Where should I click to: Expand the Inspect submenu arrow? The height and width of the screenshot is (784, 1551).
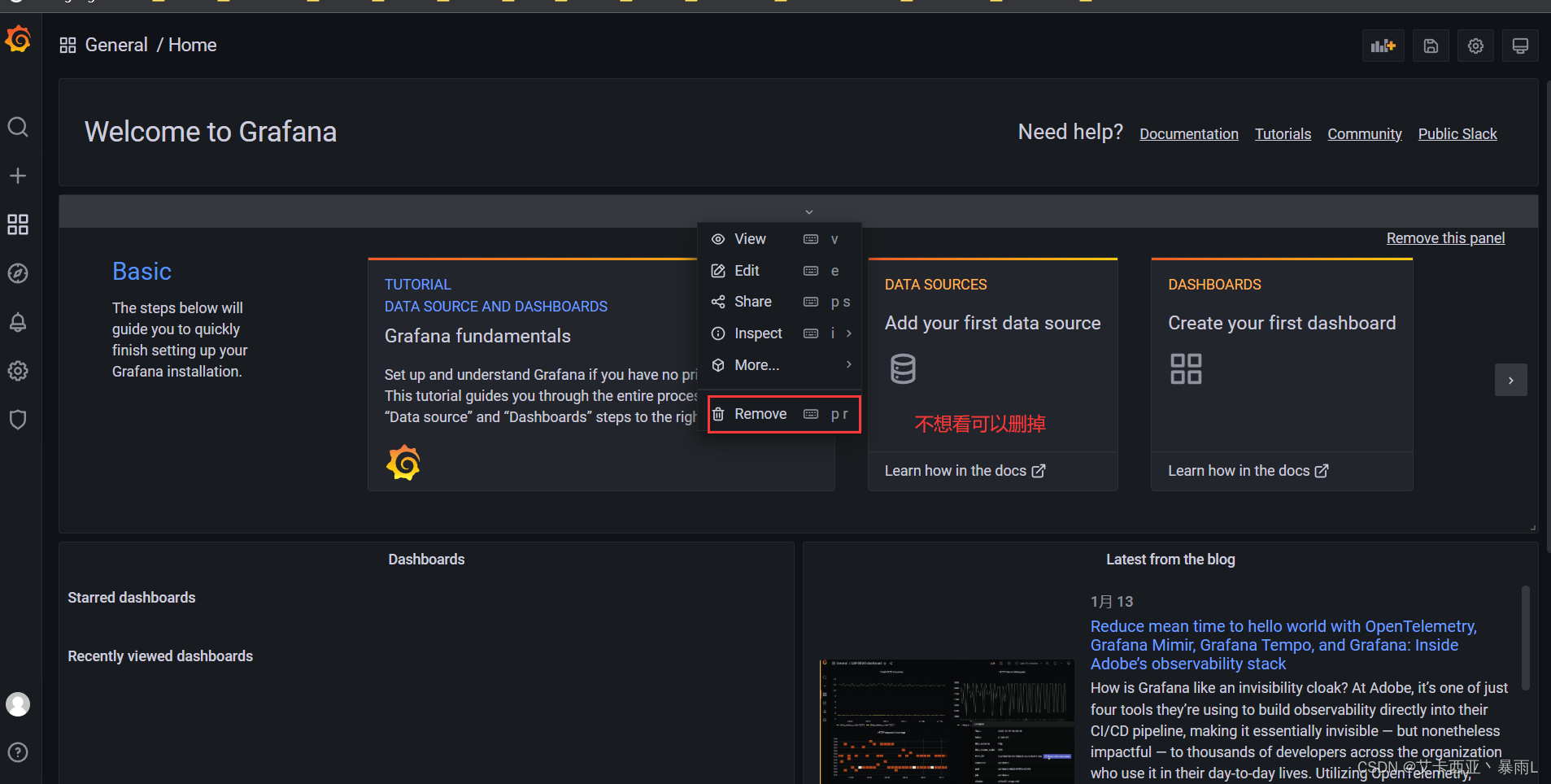(x=849, y=333)
